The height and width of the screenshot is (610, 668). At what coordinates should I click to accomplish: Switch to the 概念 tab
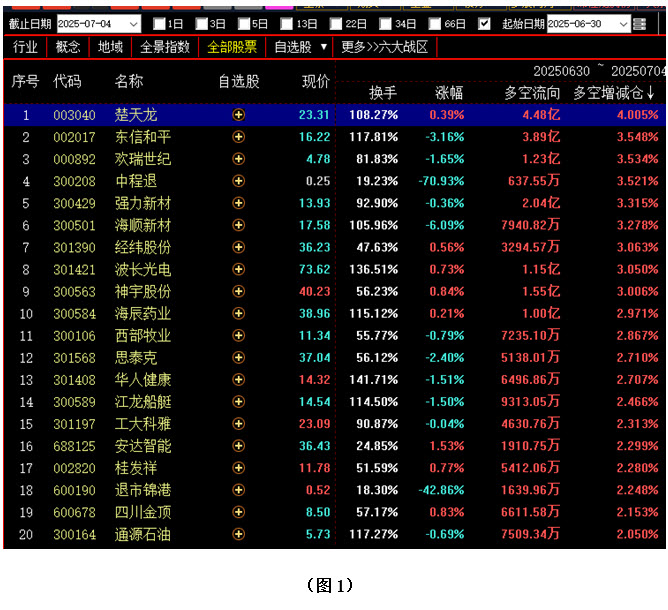click(x=68, y=46)
